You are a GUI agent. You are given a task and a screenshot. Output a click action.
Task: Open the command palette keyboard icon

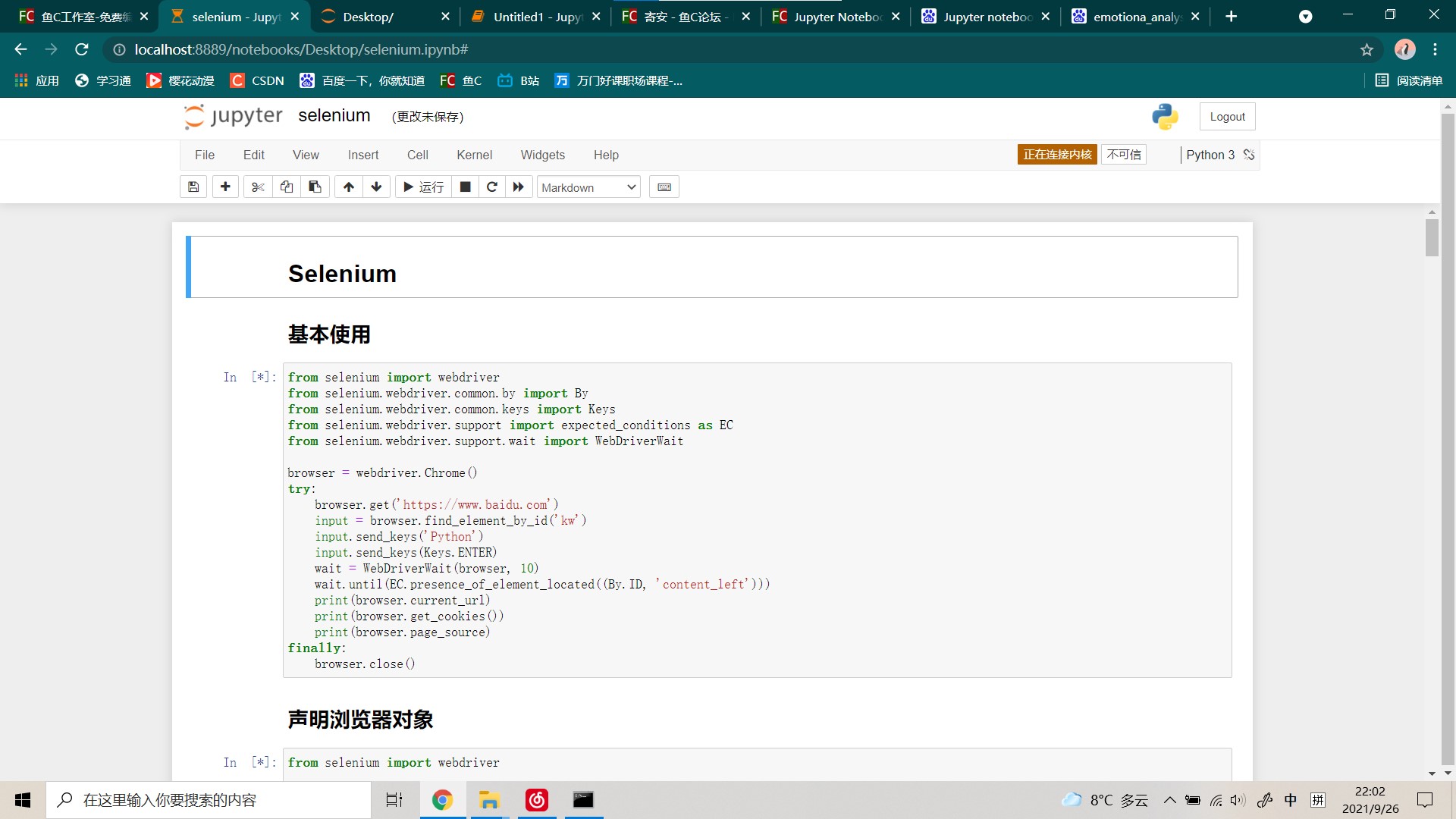[x=664, y=187]
